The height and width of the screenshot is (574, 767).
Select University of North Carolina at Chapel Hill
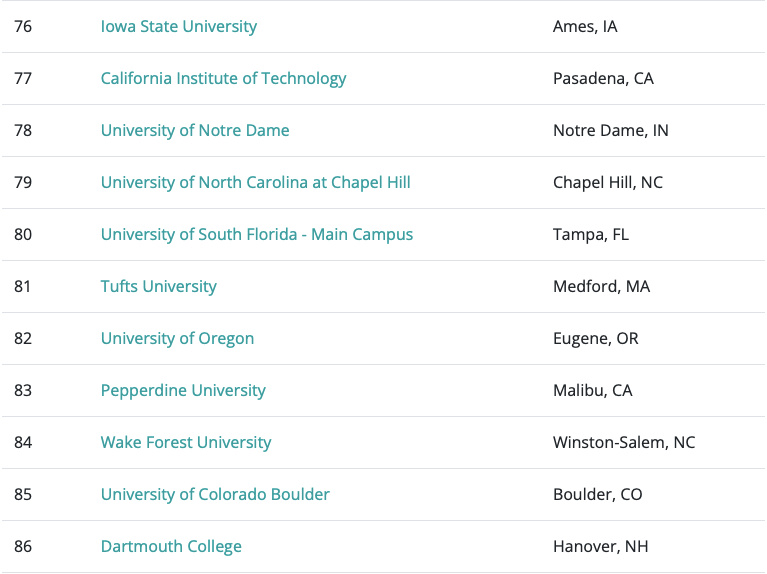[x=255, y=183]
